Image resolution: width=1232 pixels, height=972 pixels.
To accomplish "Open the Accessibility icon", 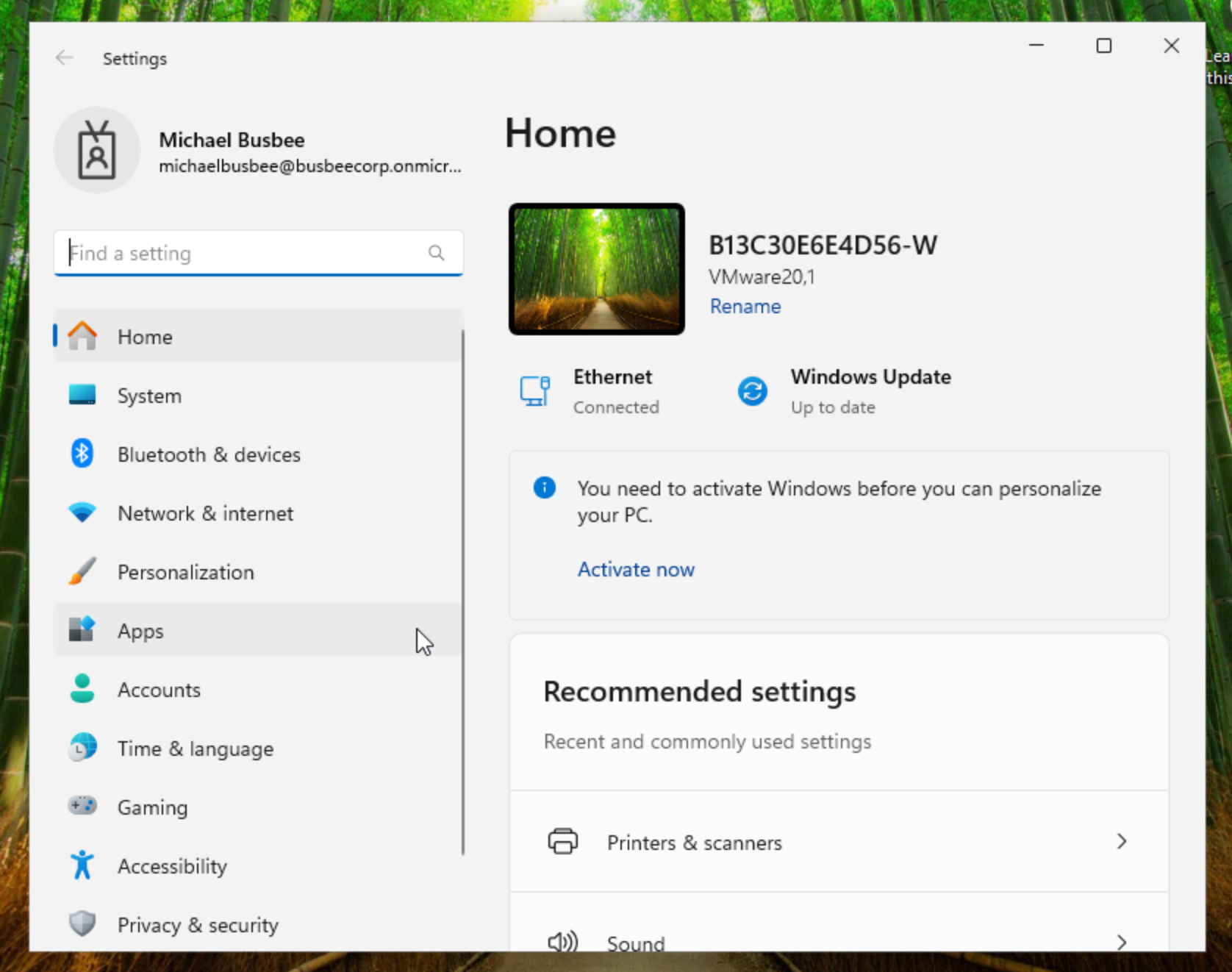I will click(83, 865).
